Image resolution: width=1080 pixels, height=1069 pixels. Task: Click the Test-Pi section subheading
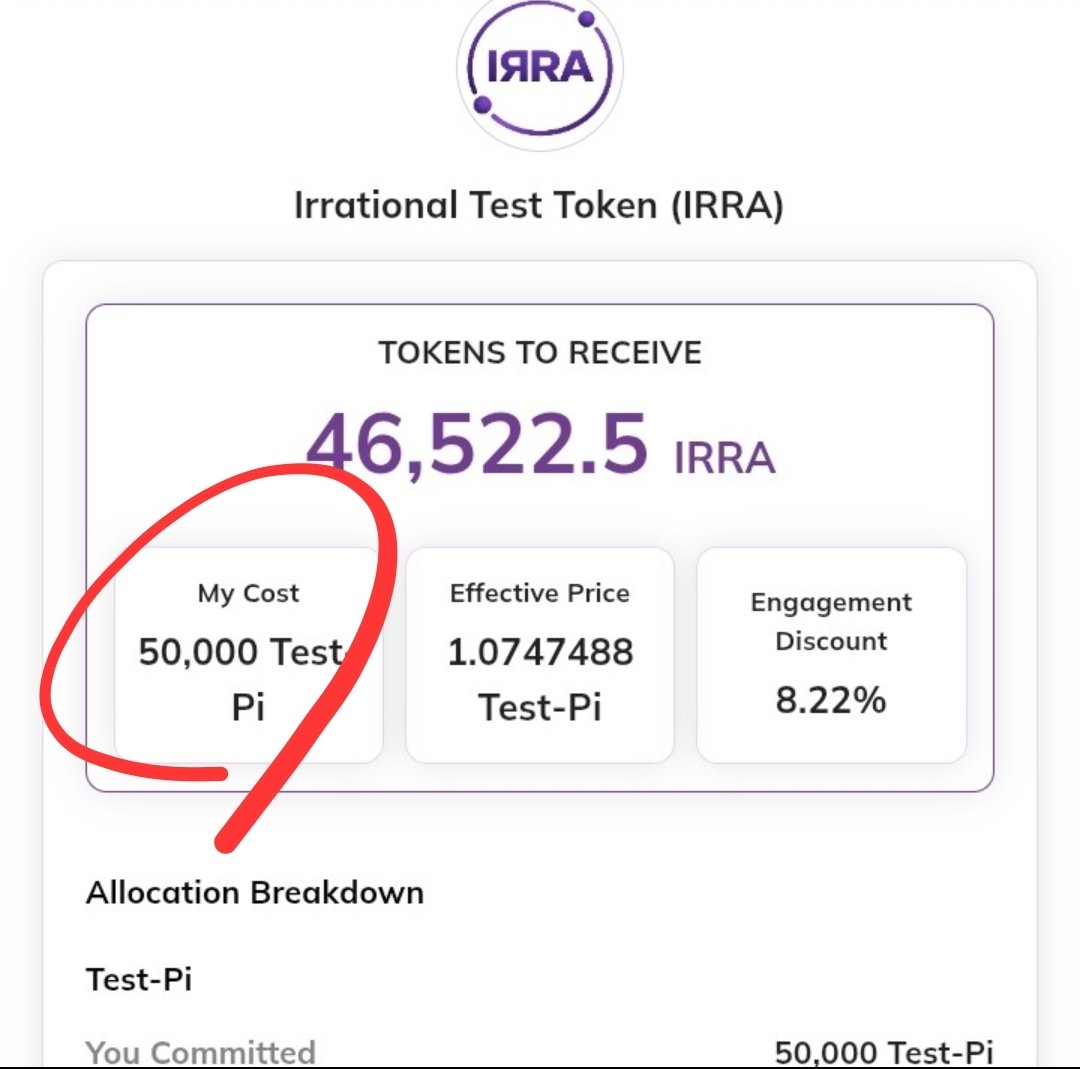tap(139, 979)
